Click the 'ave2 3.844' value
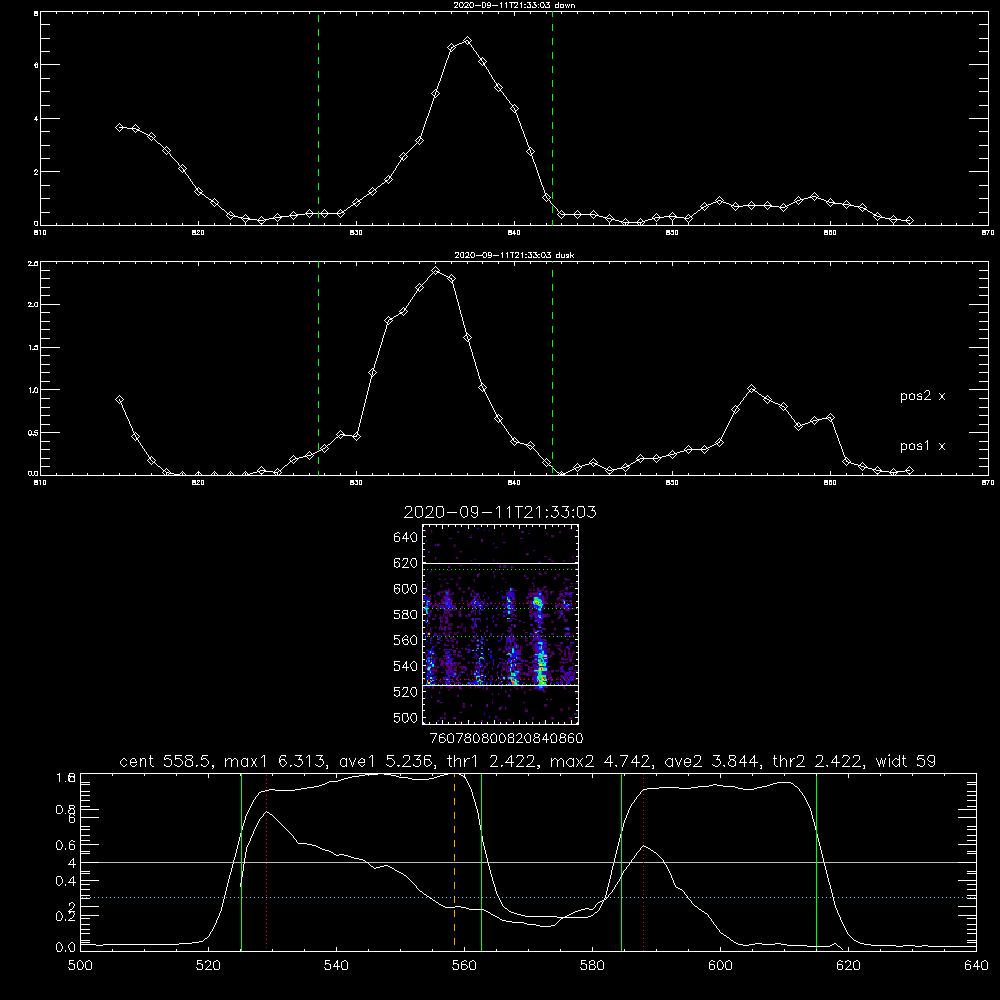The height and width of the screenshot is (1000, 1000). pos(713,761)
